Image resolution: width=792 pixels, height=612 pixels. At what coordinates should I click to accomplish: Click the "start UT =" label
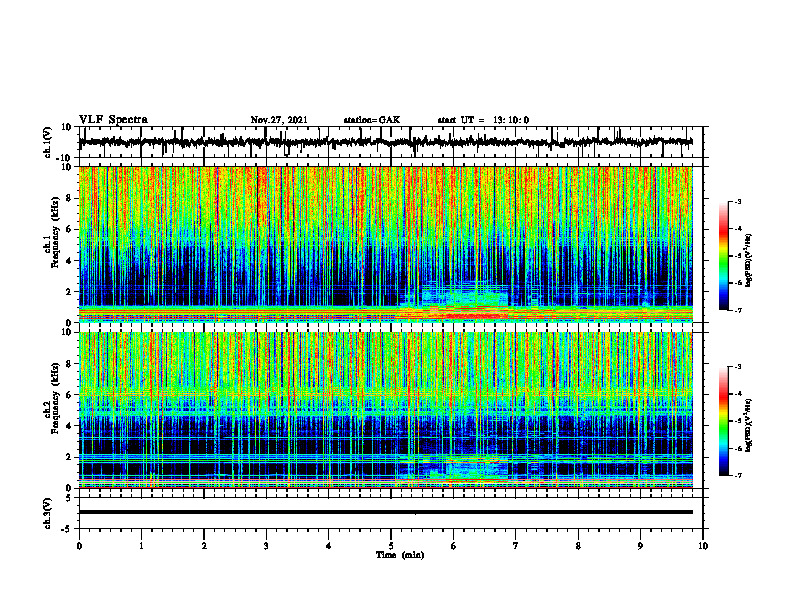[461, 120]
